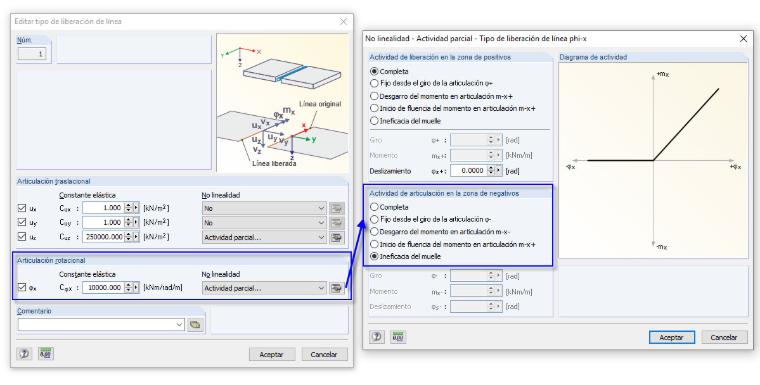Open uz Actividad parcial dropdown

265,238
